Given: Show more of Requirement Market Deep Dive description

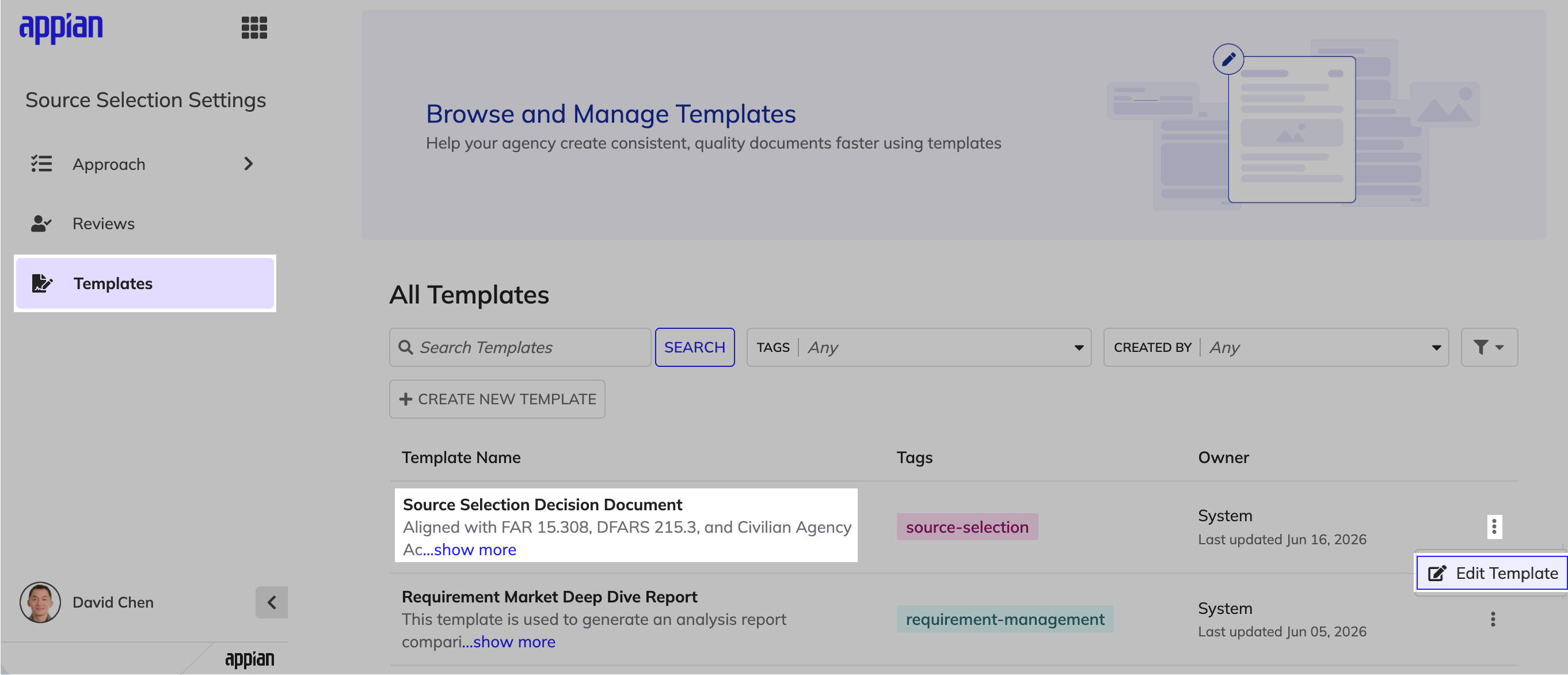Looking at the screenshot, I should (x=509, y=642).
